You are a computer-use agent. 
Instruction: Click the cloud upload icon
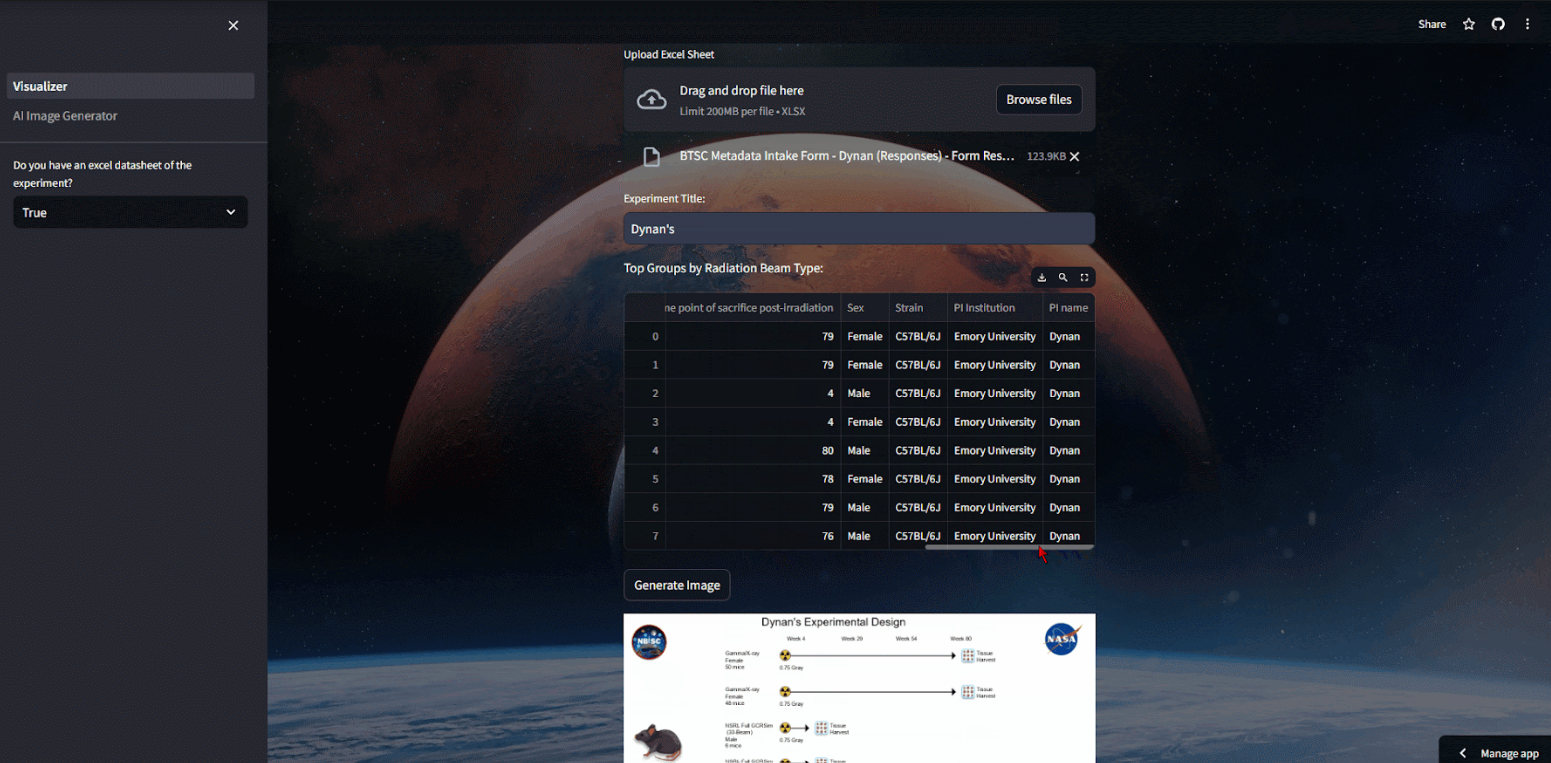(652, 99)
